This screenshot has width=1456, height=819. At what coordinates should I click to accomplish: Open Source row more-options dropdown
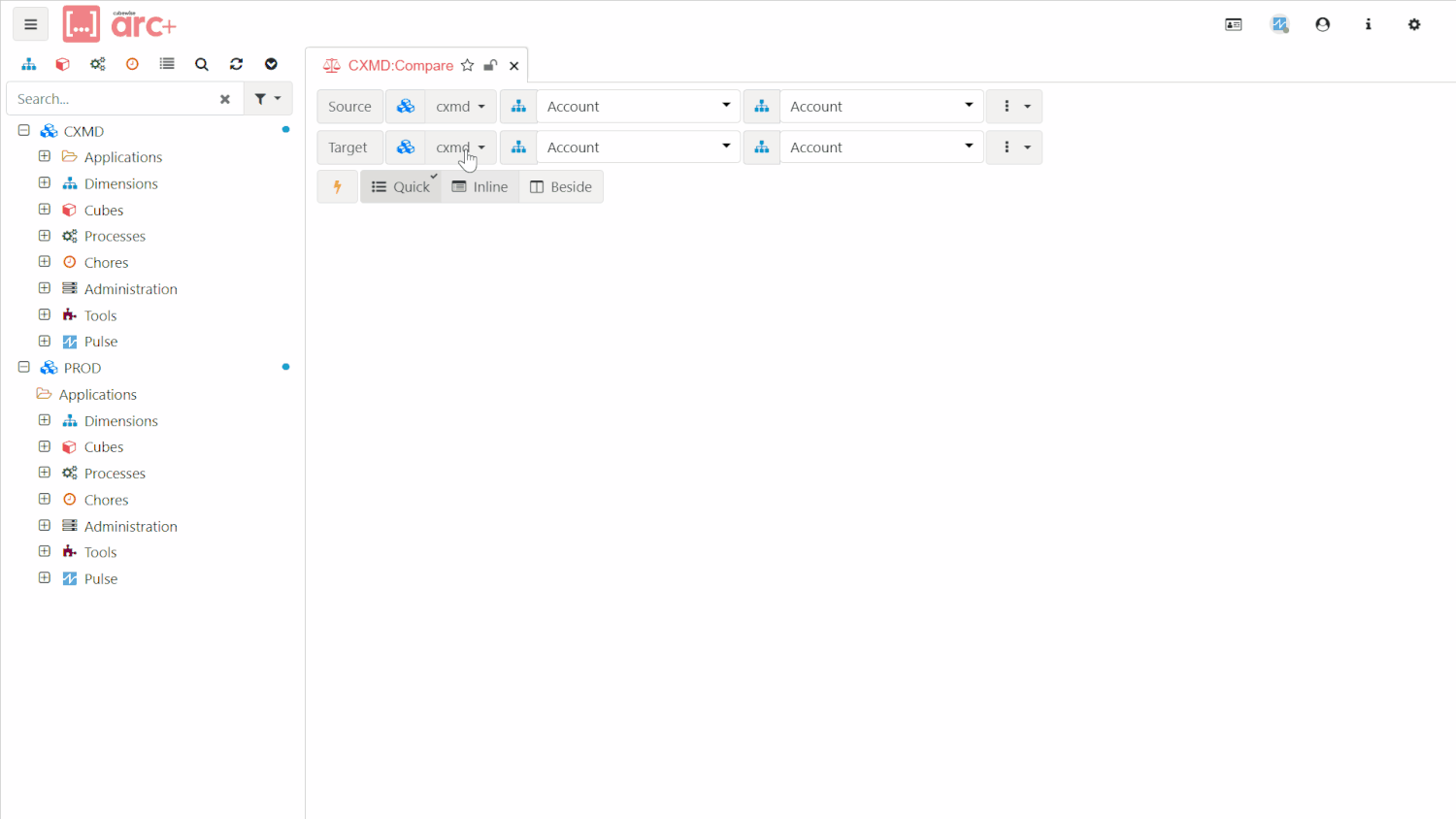coord(1014,107)
